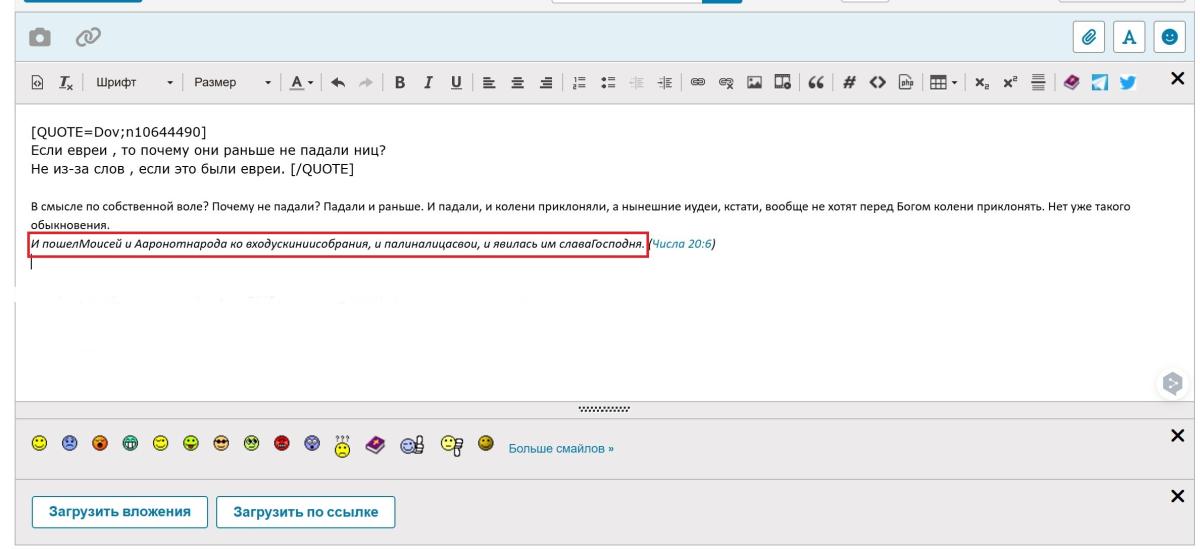The image size is (1200, 549).
Task: Open attachments via paperclip icon
Action: (1089, 35)
